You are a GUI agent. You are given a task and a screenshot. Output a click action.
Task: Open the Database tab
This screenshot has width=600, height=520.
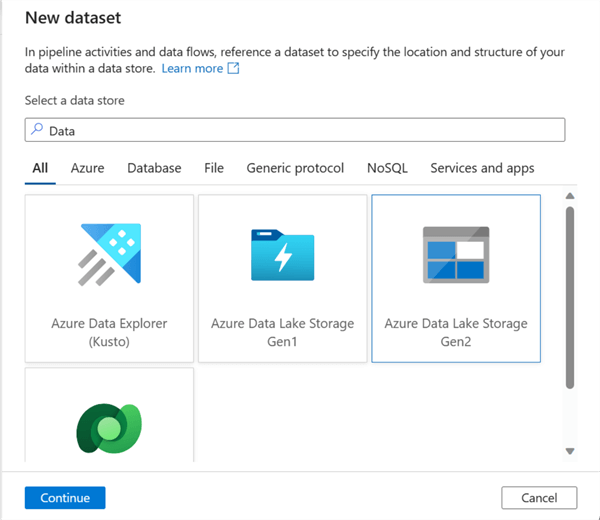[x=154, y=168]
